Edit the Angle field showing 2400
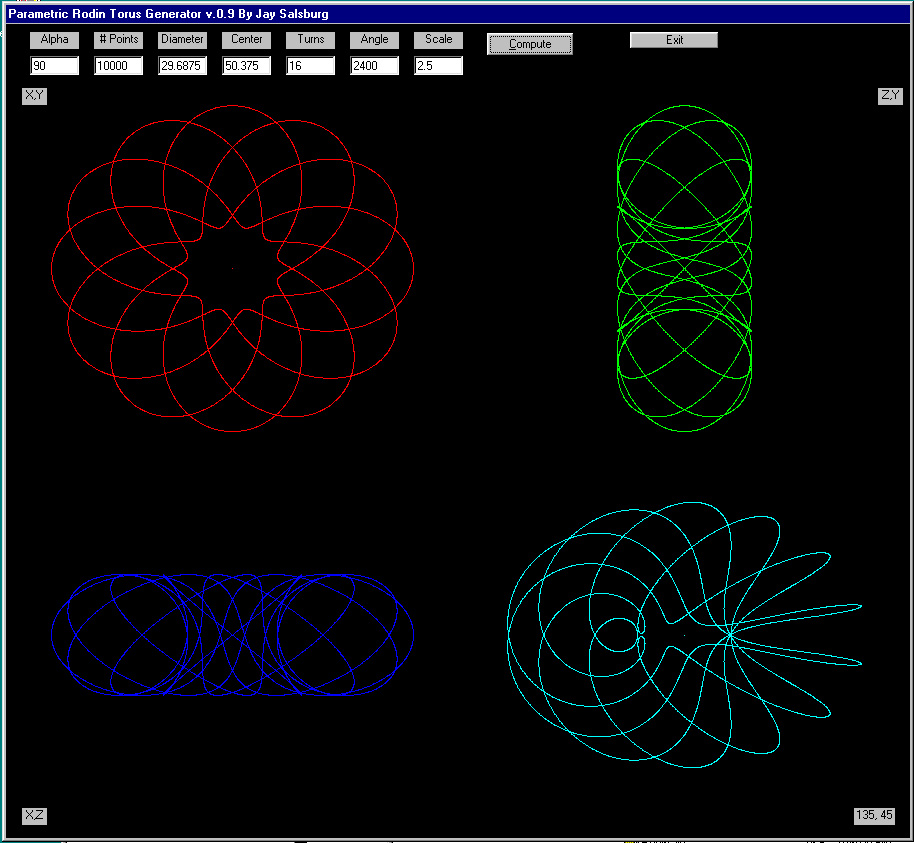This screenshot has height=843, width=914. (x=374, y=66)
